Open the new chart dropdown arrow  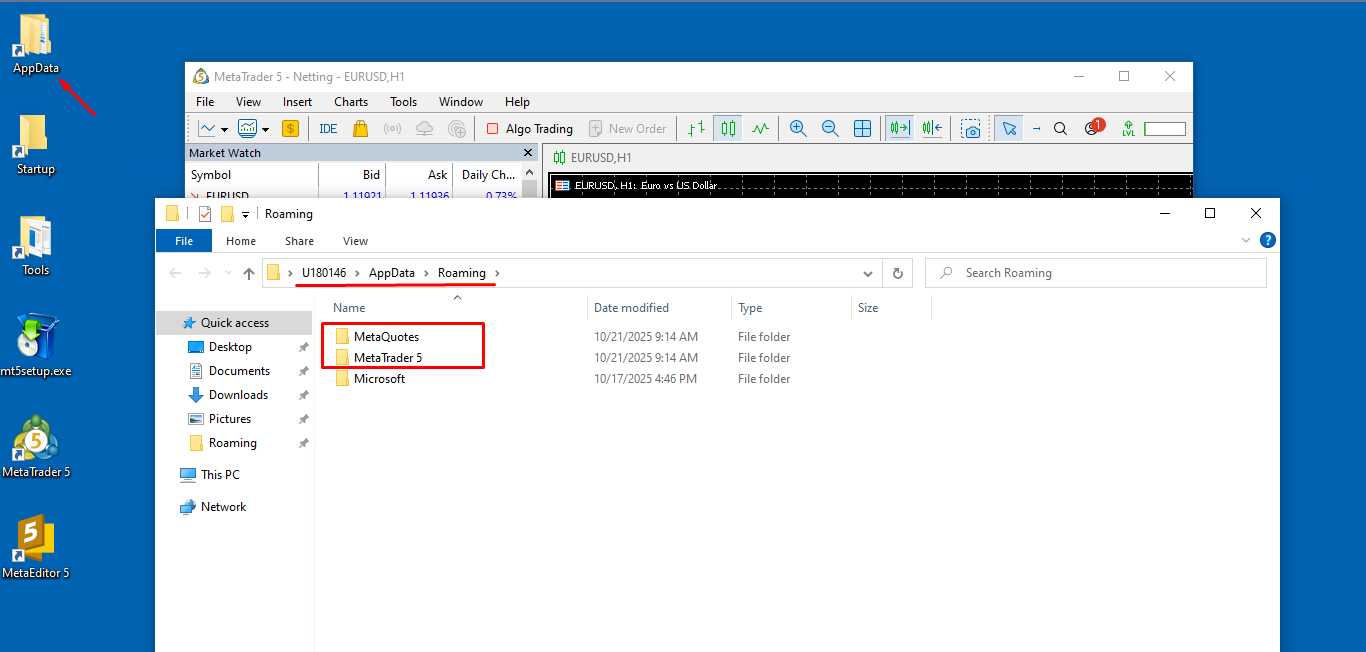(224, 129)
